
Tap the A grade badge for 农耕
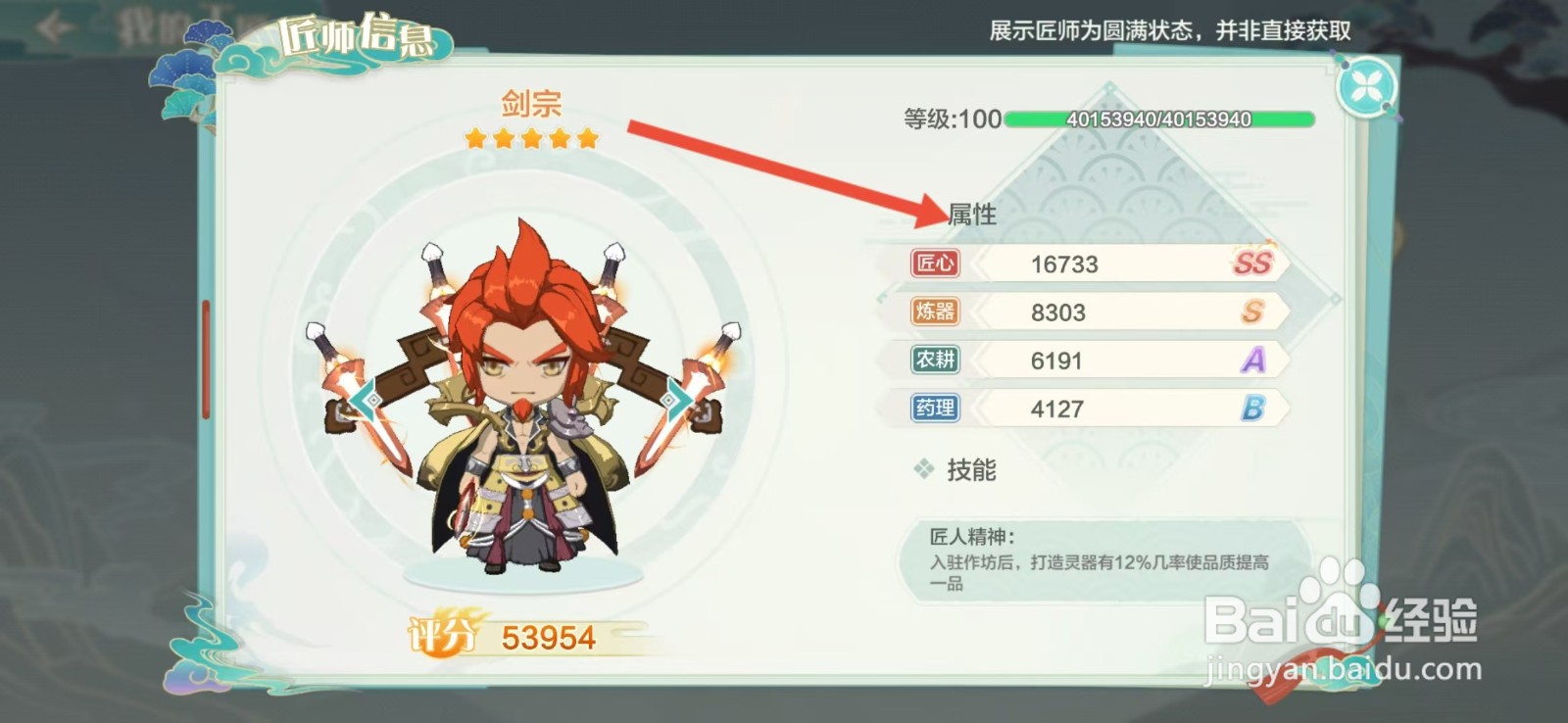[1253, 360]
